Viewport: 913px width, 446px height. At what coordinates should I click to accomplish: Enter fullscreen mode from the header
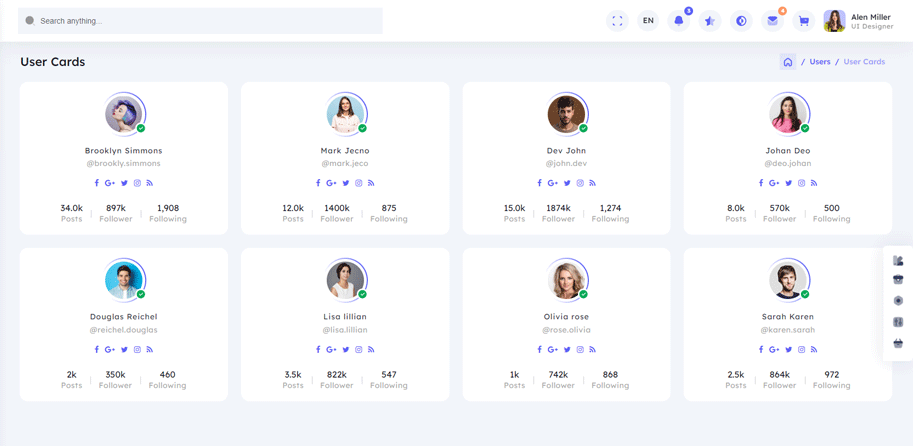point(617,21)
